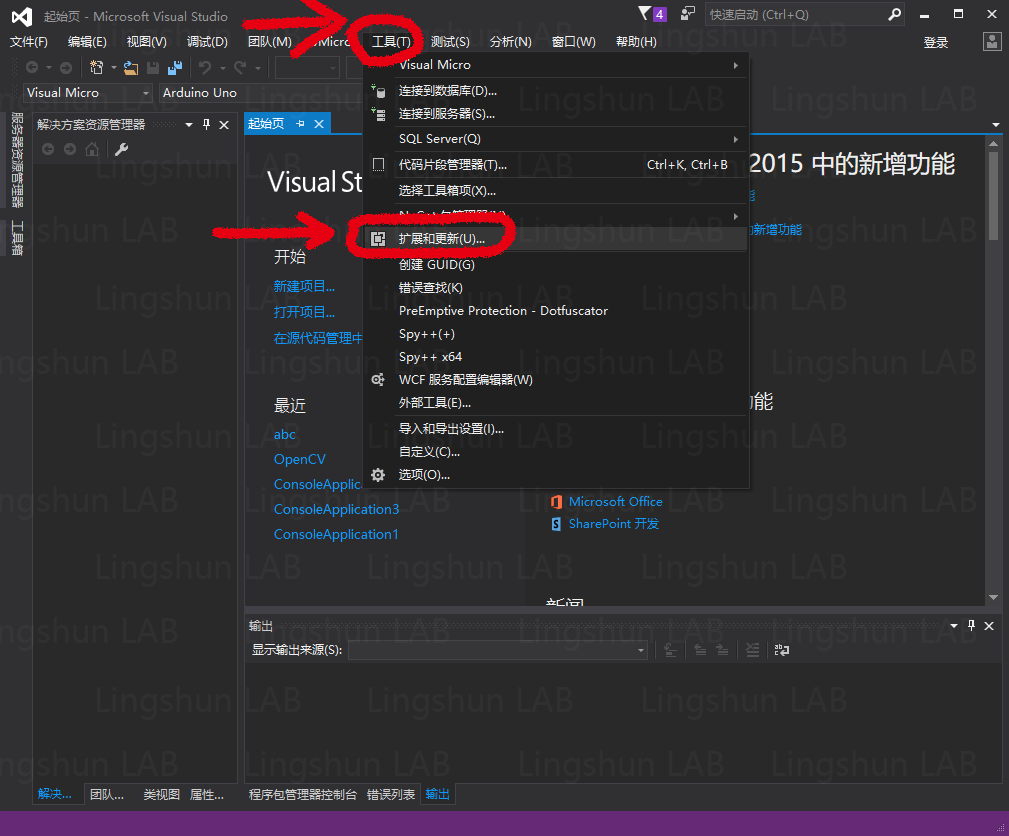1009x836 pixels.
Task: Click the new project toolbar icon
Action: click(x=97, y=67)
